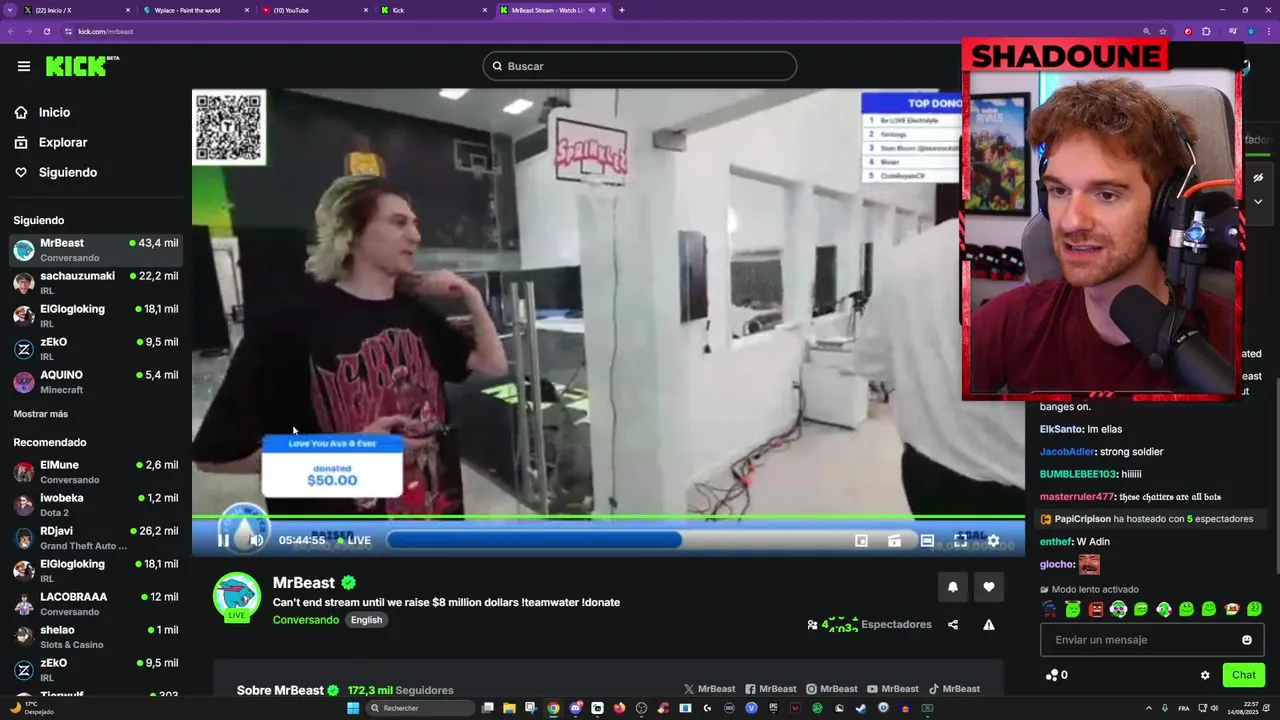Switch to Wplace Paint the world tab
This screenshot has width=1280, height=720.
point(196,10)
